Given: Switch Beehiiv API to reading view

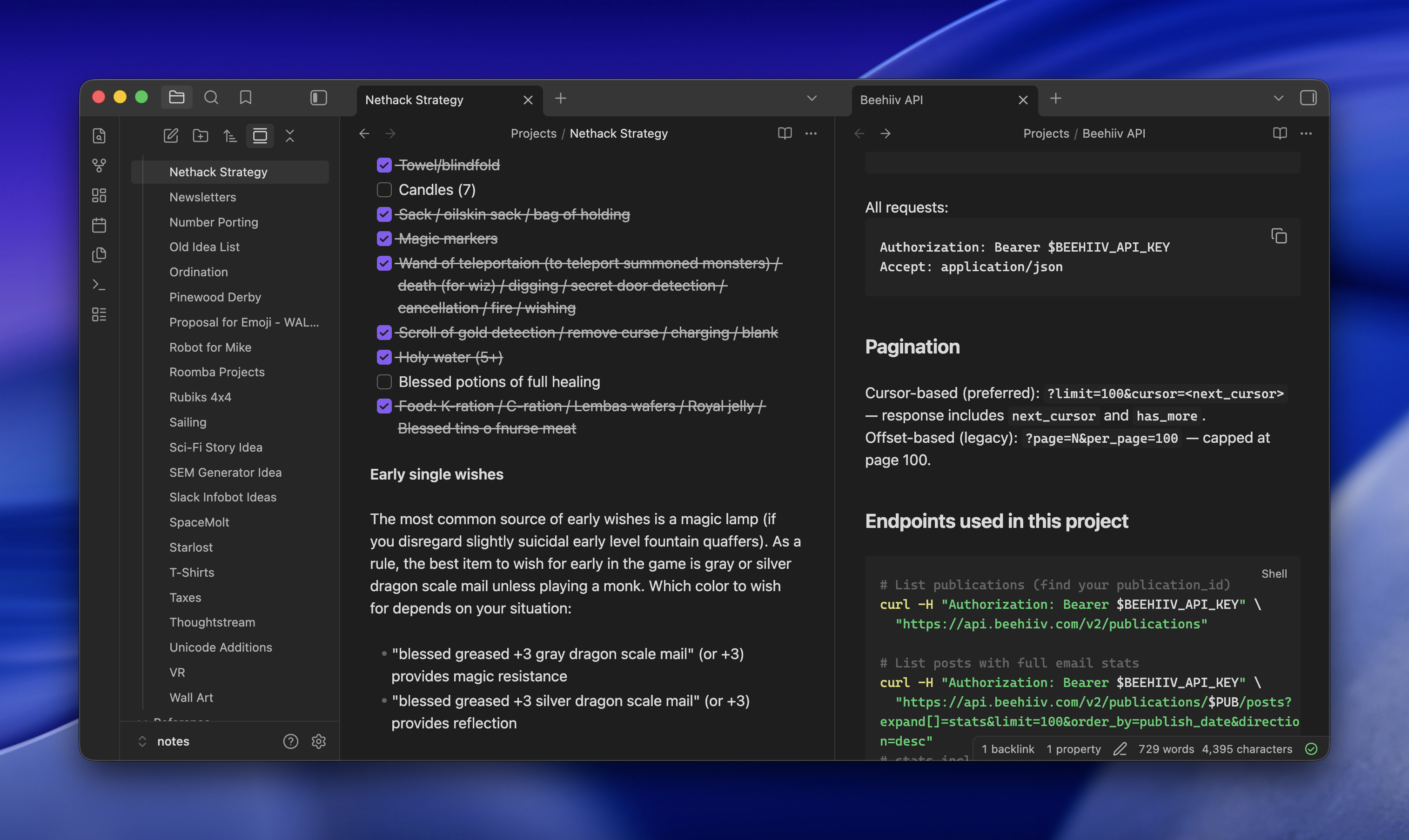Looking at the screenshot, I should coord(1279,133).
